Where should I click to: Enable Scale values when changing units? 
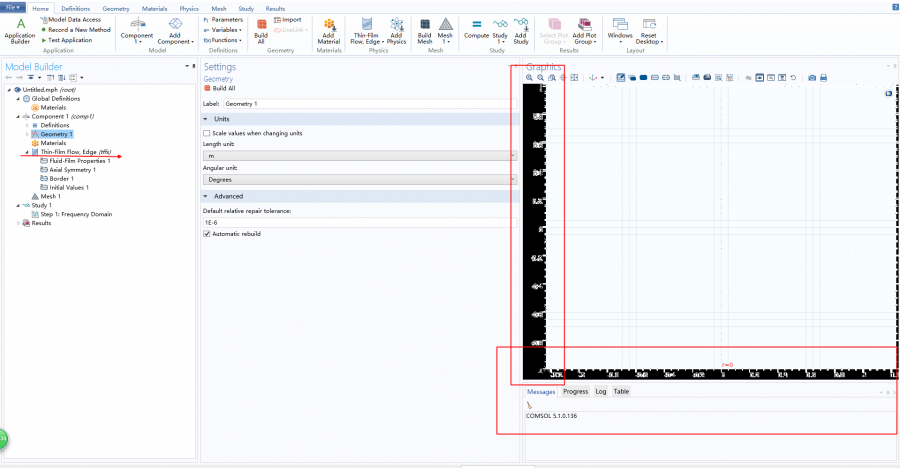207,133
